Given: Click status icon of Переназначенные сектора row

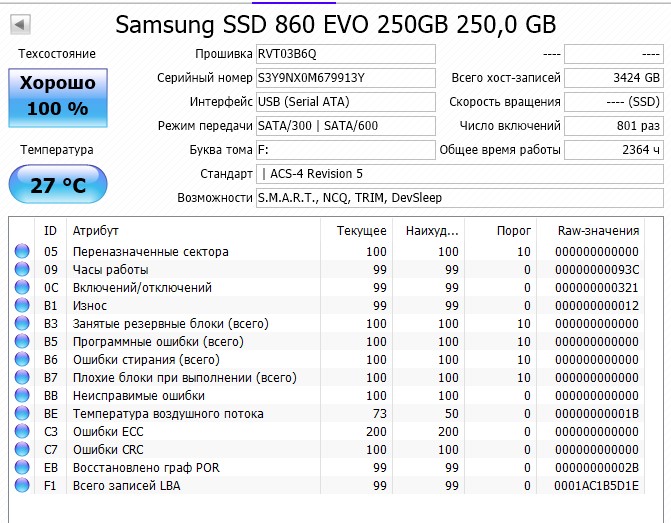Looking at the screenshot, I should pyautogui.click(x=22, y=251).
